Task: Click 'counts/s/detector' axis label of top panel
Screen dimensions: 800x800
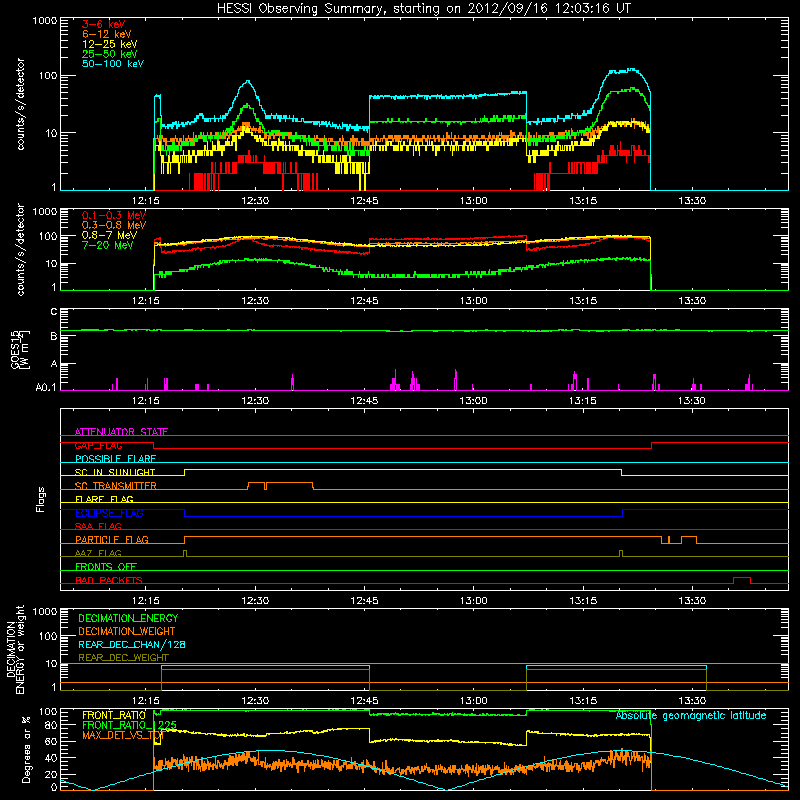Action: pos(20,104)
